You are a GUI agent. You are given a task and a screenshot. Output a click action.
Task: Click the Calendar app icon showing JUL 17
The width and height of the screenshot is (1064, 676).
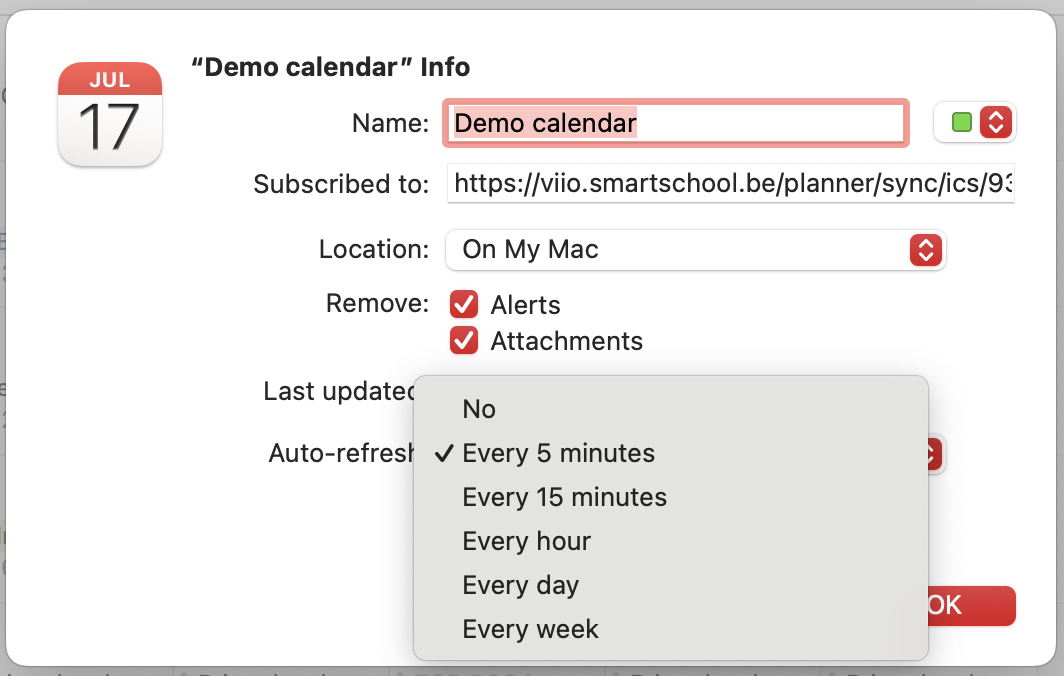point(110,114)
